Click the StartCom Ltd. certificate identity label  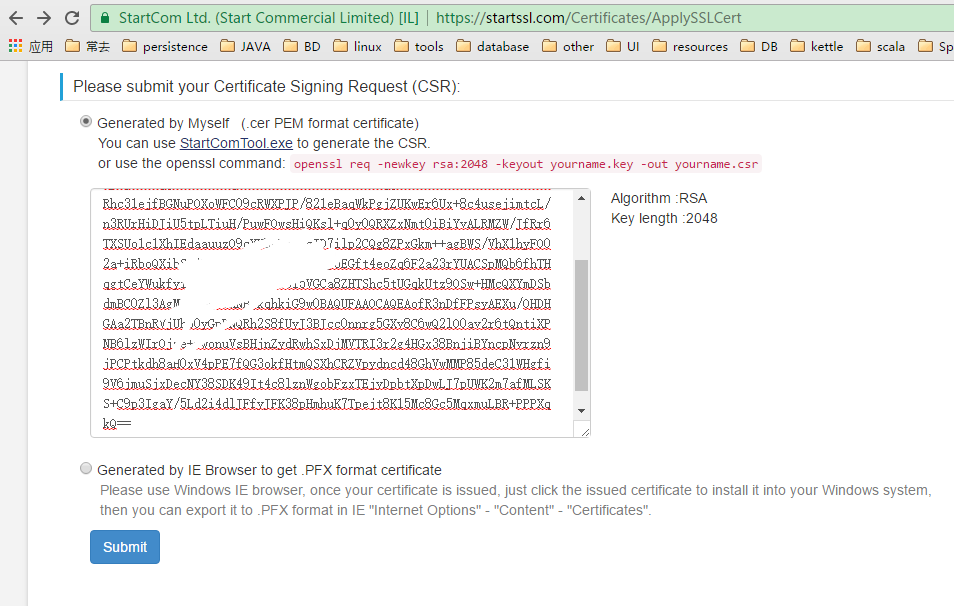point(268,18)
